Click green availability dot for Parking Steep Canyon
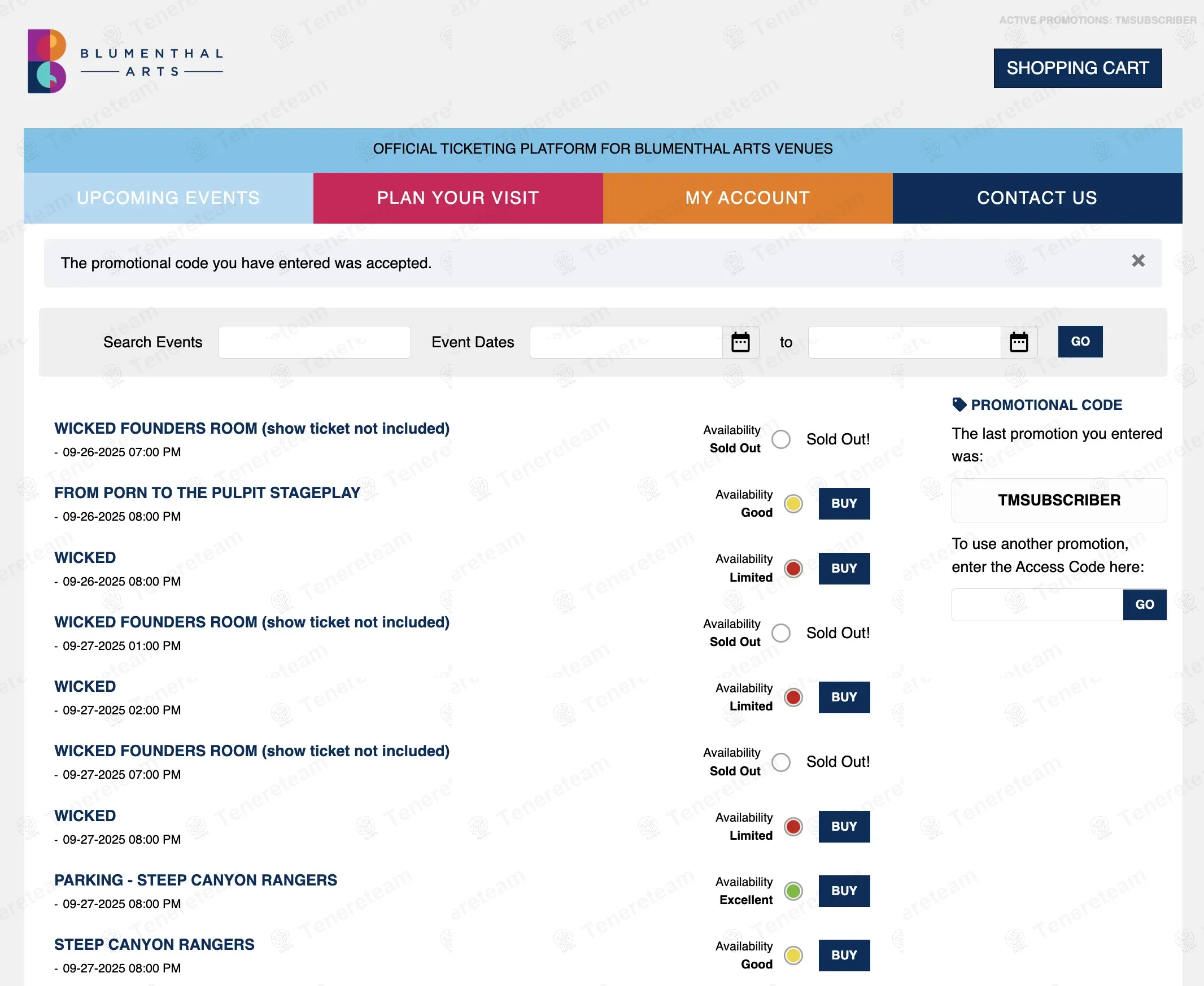The height and width of the screenshot is (986, 1204). pyautogui.click(x=793, y=891)
